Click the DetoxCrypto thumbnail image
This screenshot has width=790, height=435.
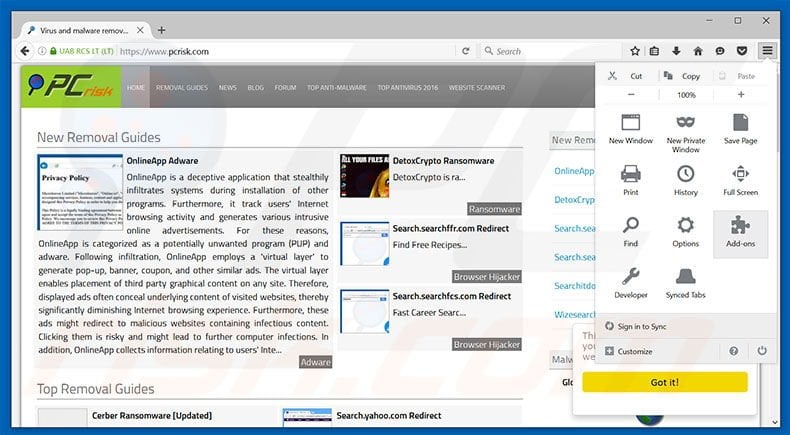[x=364, y=175]
